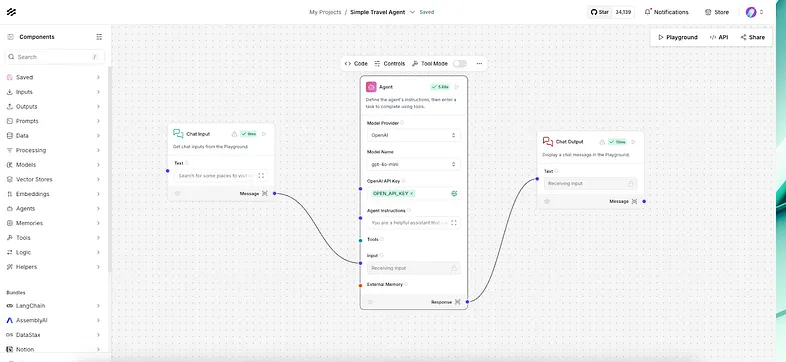Click the External Memory input port
786x362 pixels.
coord(360,286)
